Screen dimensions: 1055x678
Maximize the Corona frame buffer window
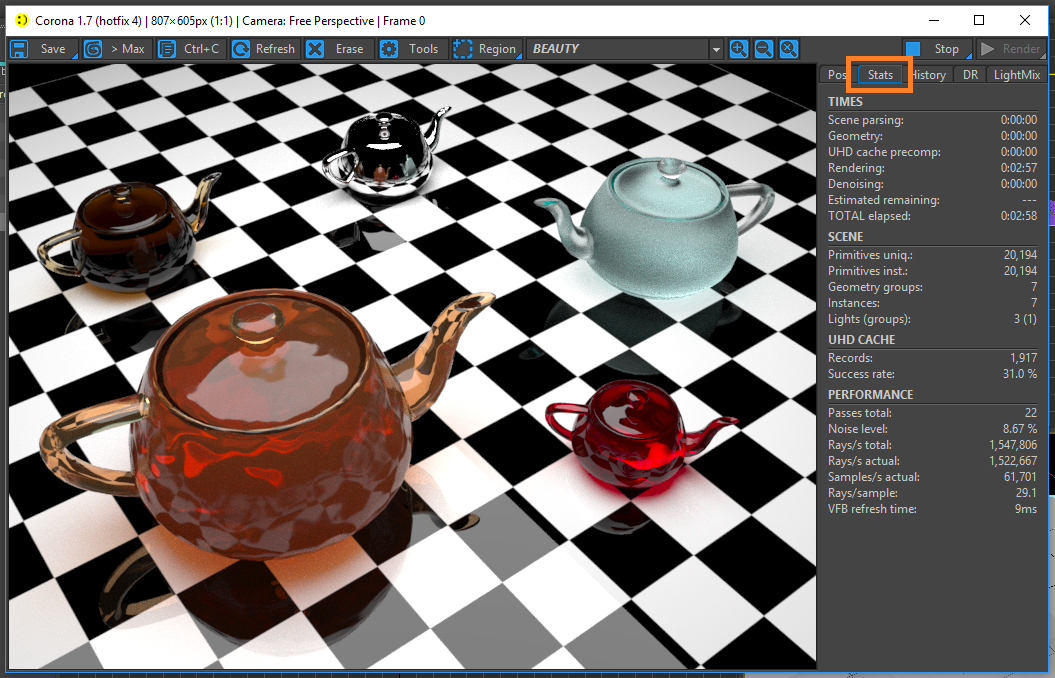[979, 20]
